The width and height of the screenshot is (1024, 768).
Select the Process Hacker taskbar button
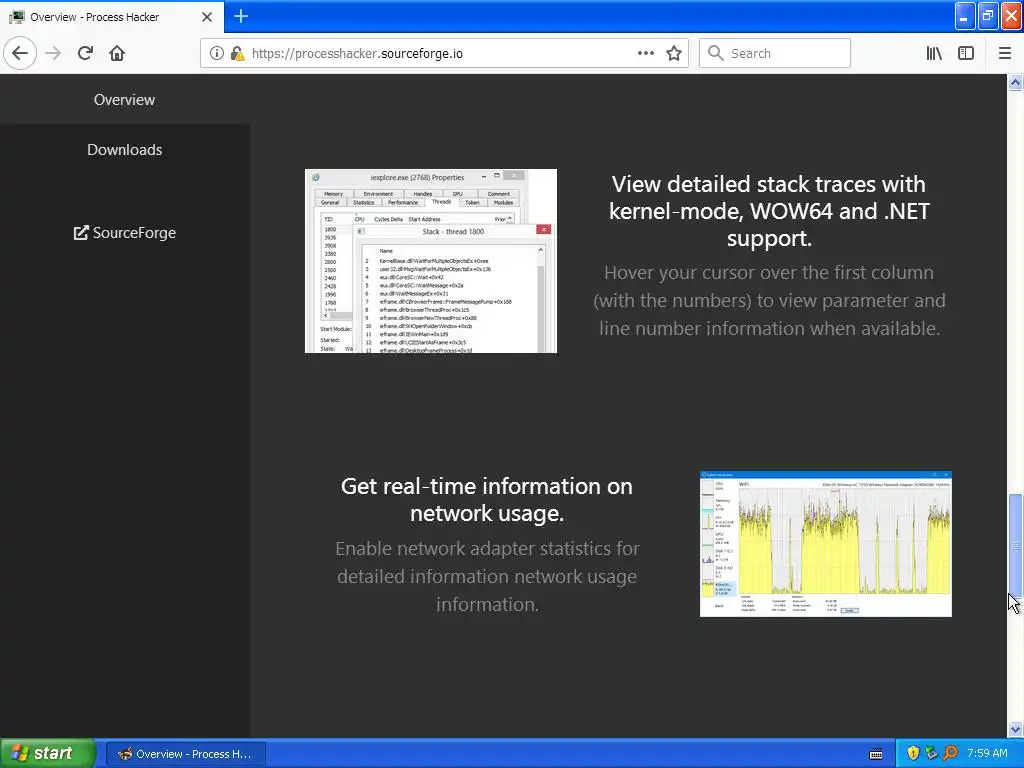click(185, 754)
